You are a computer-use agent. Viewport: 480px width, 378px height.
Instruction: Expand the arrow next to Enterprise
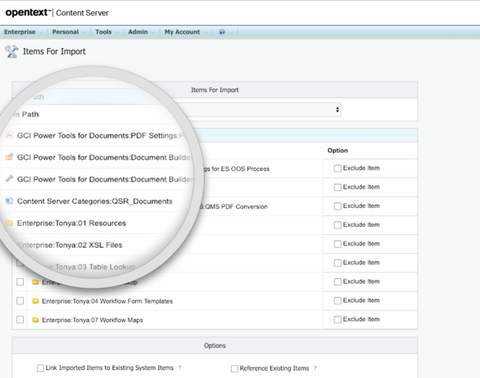[x=41, y=32]
